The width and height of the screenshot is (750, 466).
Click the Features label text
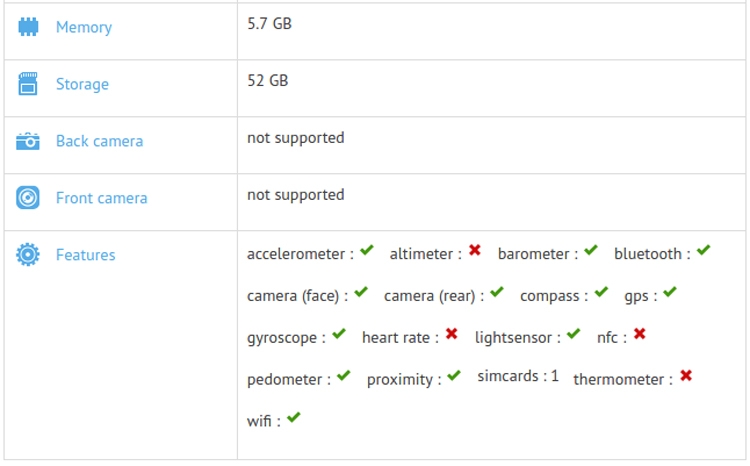pos(85,255)
